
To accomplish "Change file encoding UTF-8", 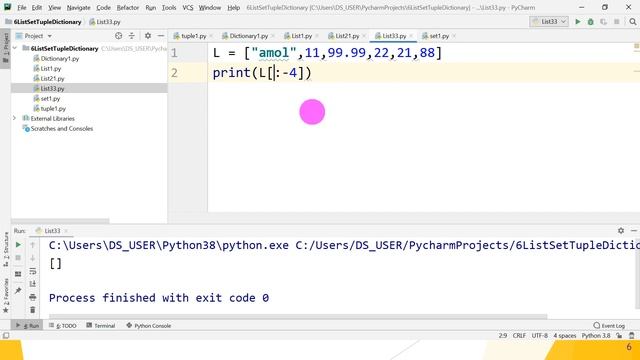I will [x=539, y=336].
